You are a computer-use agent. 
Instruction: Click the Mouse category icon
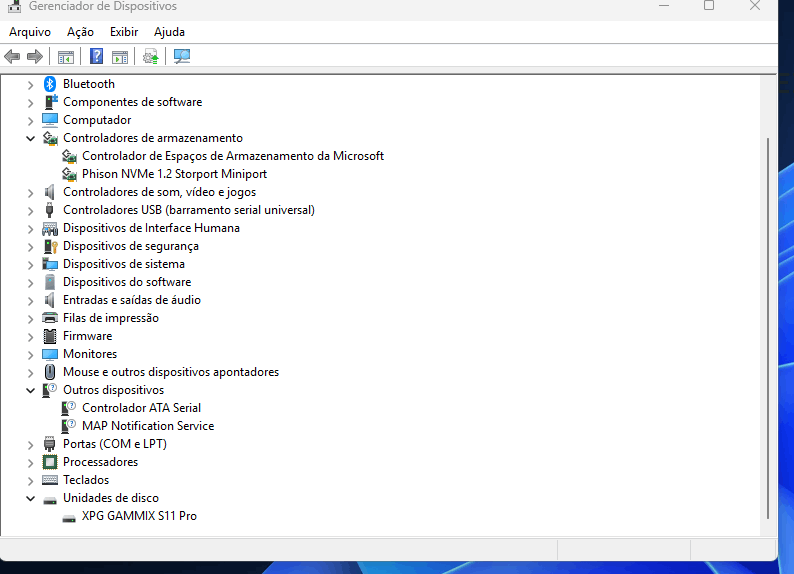pyautogui.click(x=50, y=372)
